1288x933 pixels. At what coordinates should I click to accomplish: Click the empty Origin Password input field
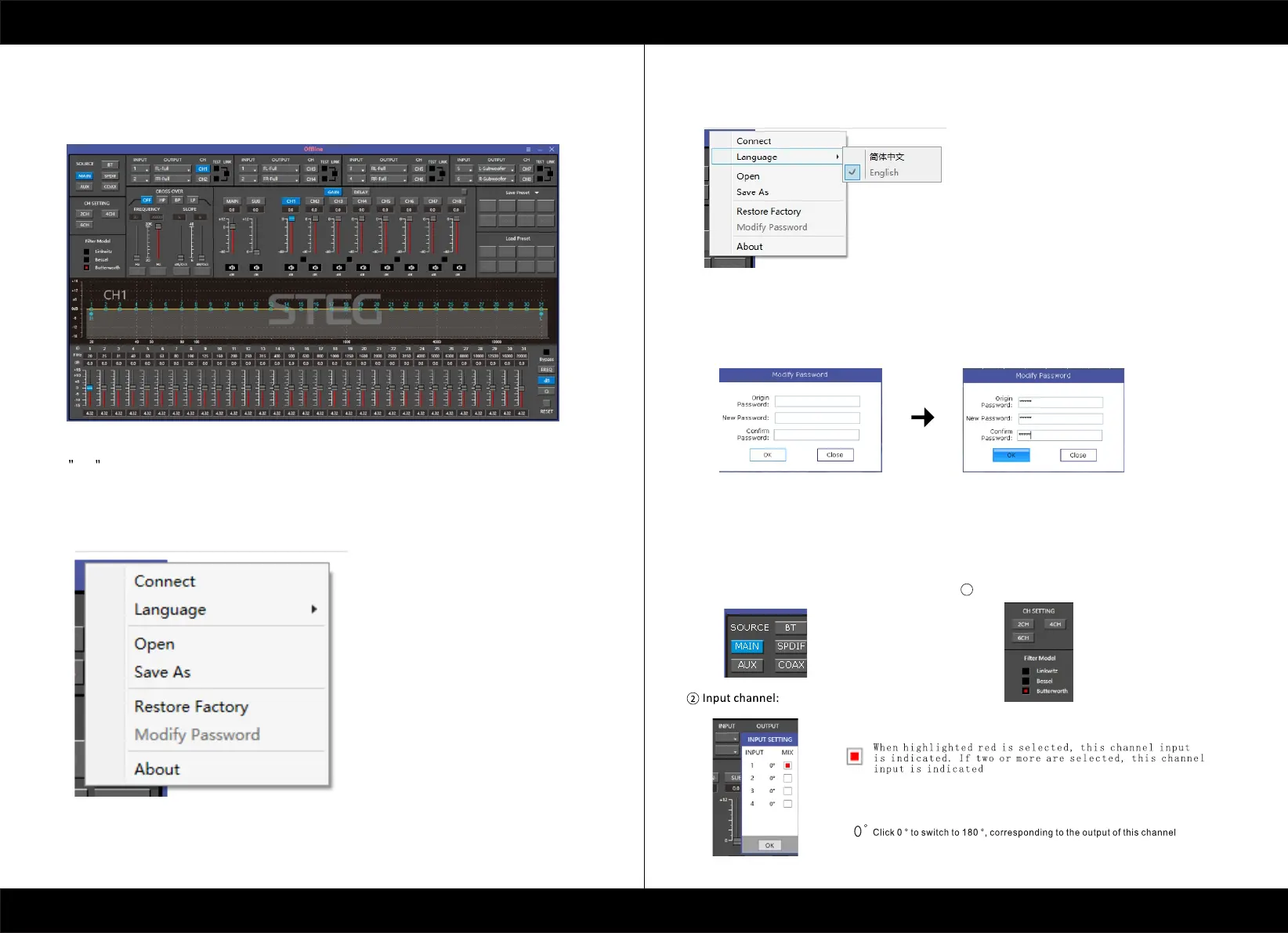(x=817, y=401)
